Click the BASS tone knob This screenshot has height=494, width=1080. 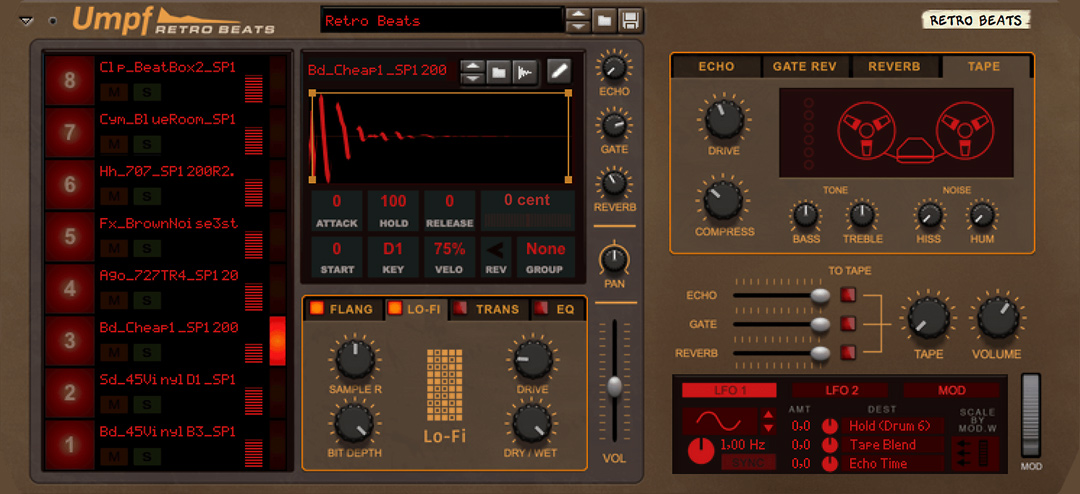[806, 216]
